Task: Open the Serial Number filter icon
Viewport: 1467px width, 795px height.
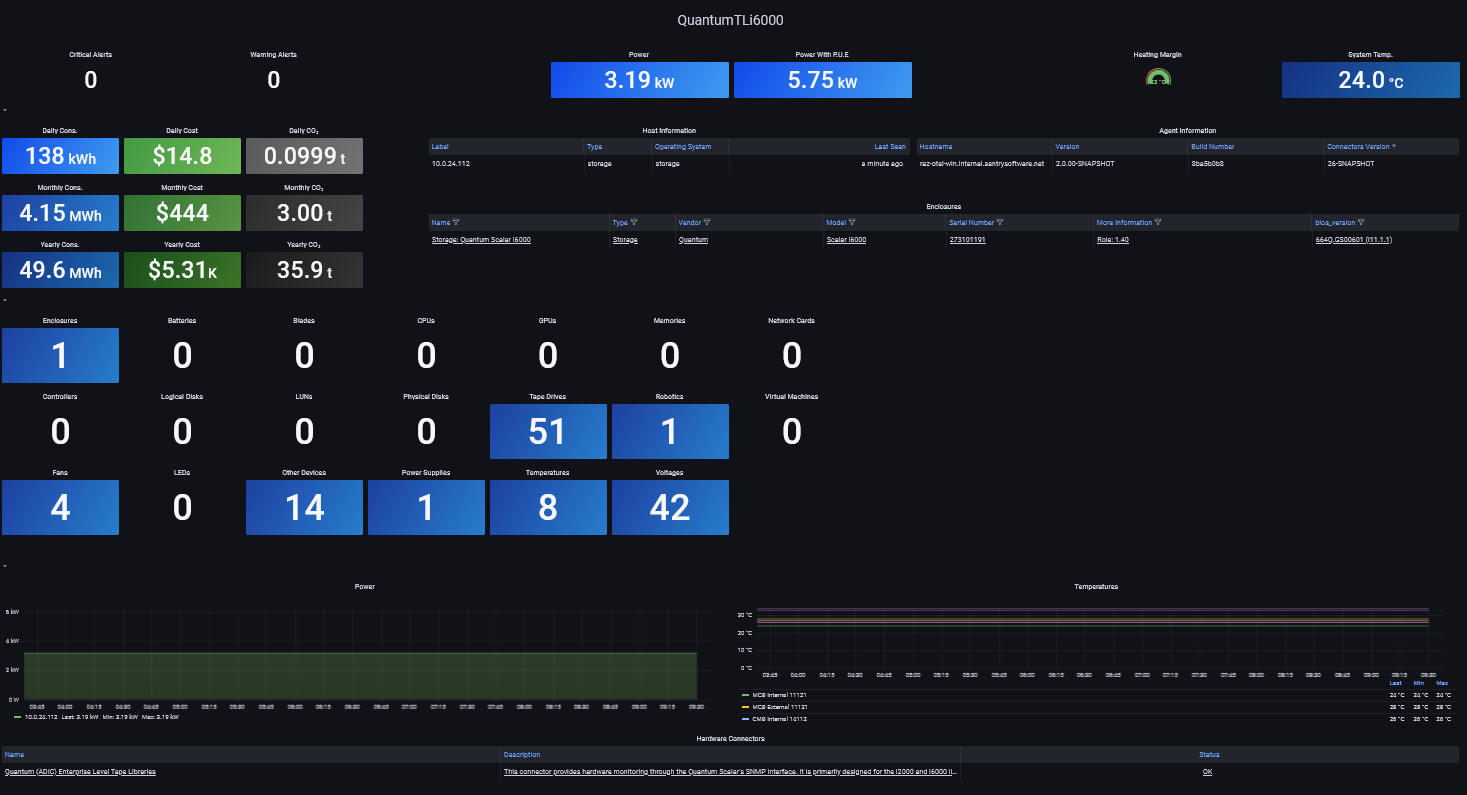Action: coord(1000,223)
